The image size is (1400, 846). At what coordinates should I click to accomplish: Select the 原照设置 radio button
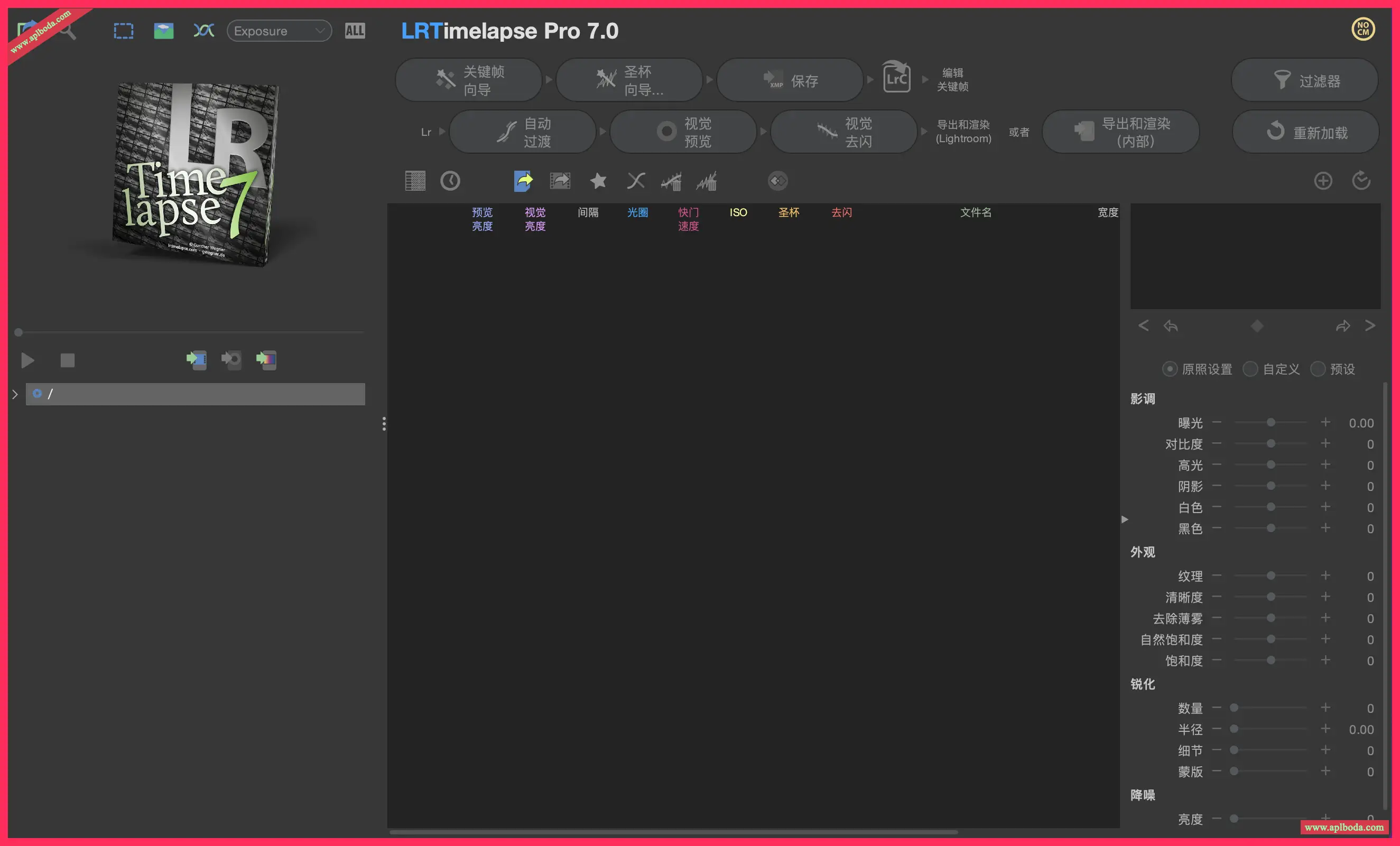1170,369
